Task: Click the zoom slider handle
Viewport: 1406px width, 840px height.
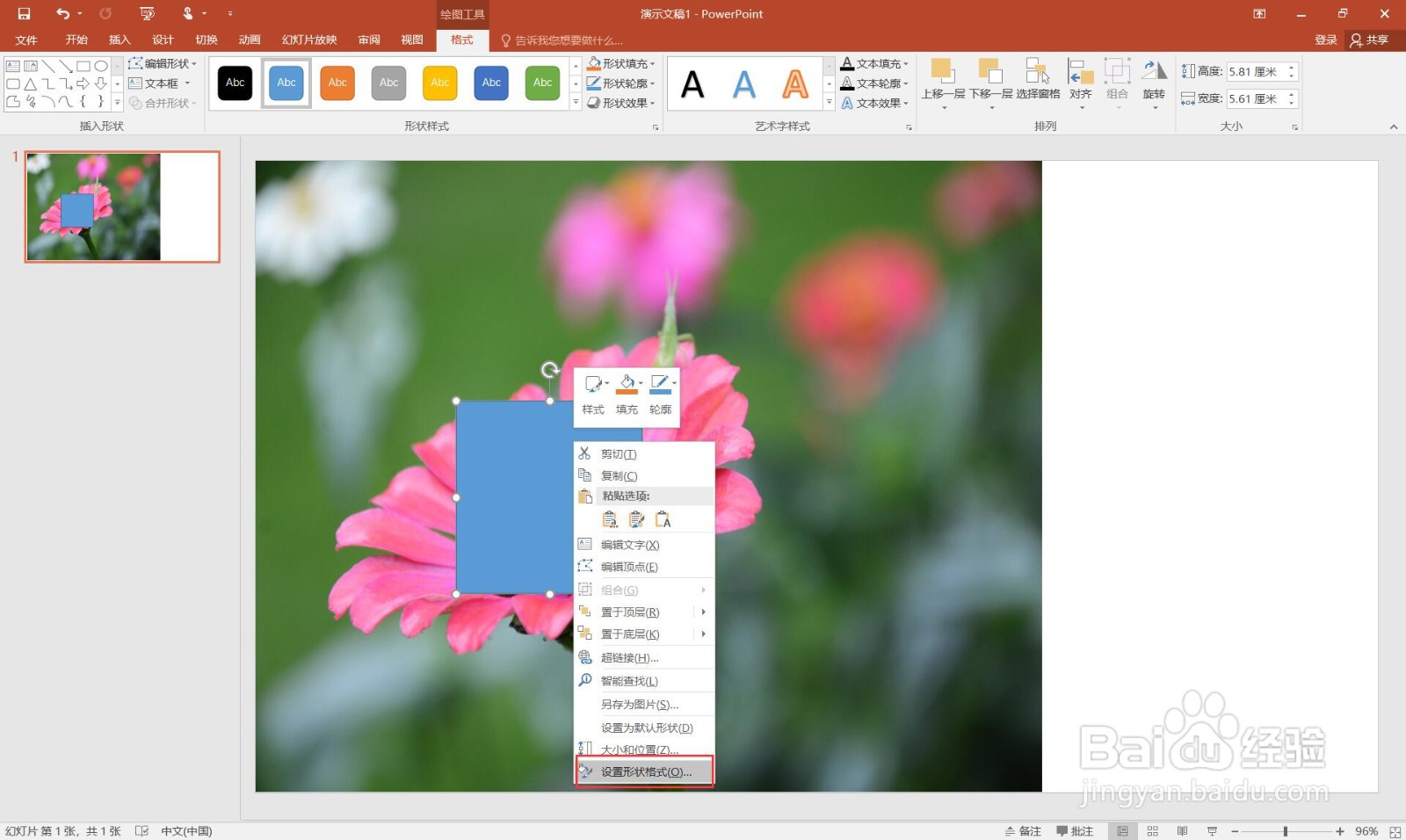Action: tap(1285, 831)
